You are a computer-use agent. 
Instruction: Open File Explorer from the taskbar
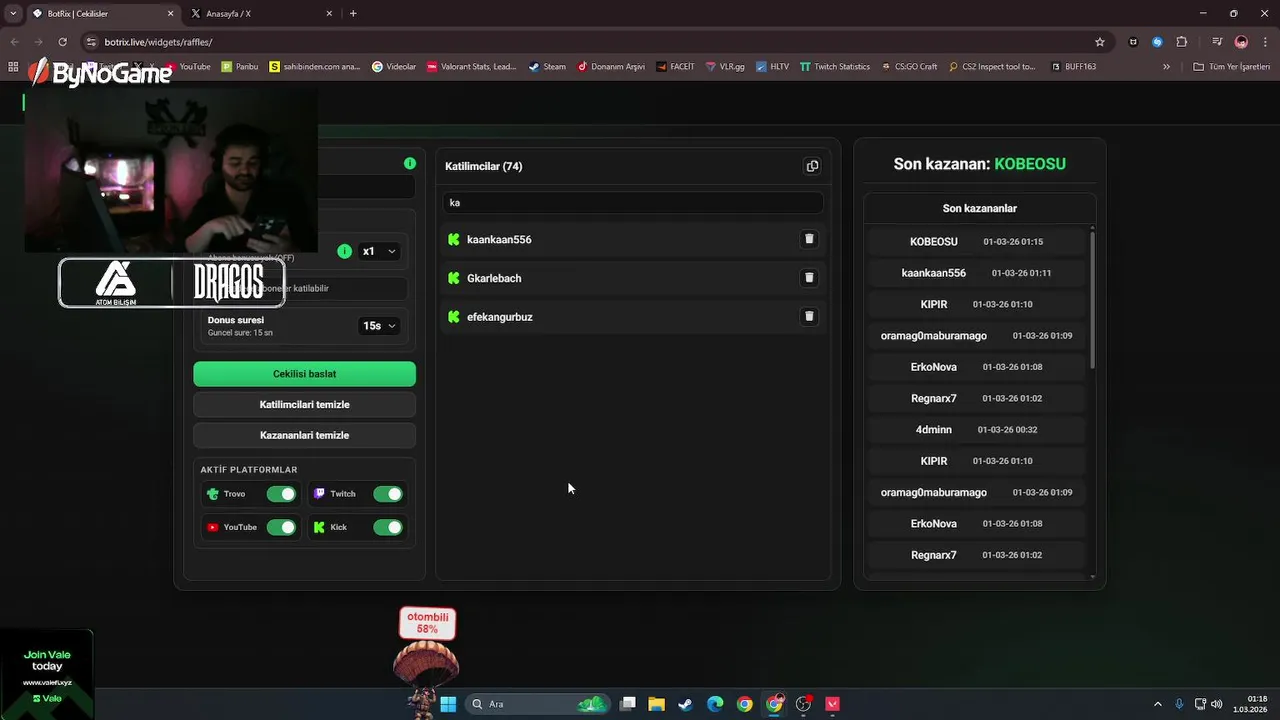[656, 704]
